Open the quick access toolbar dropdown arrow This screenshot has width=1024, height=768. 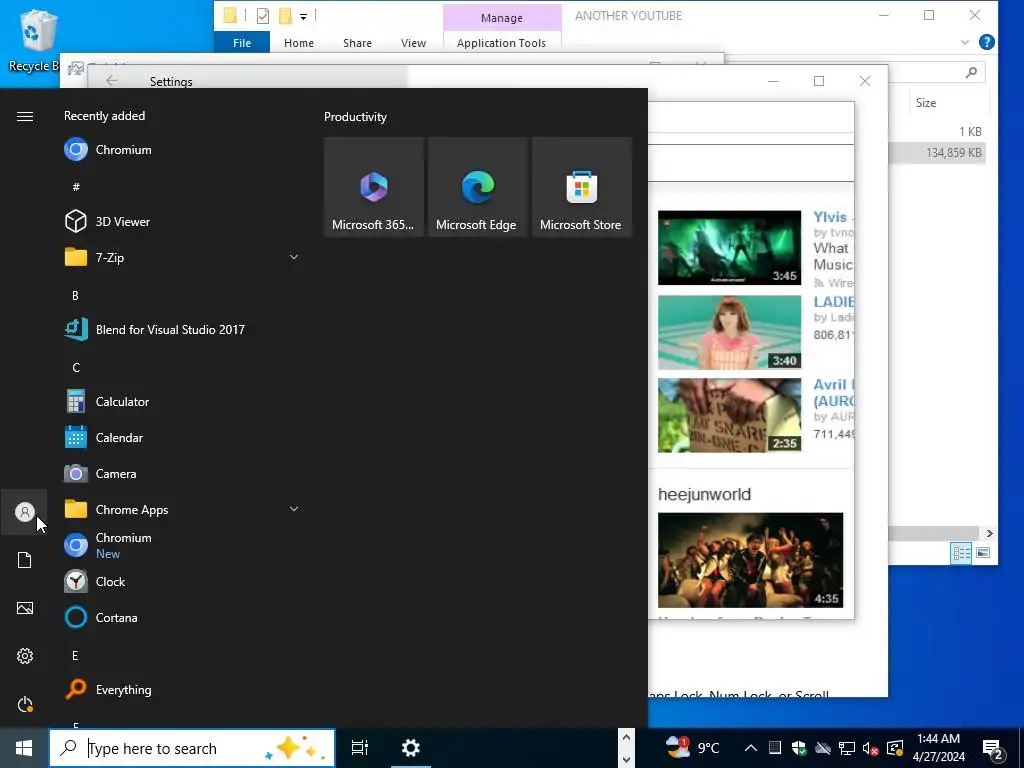304,16
